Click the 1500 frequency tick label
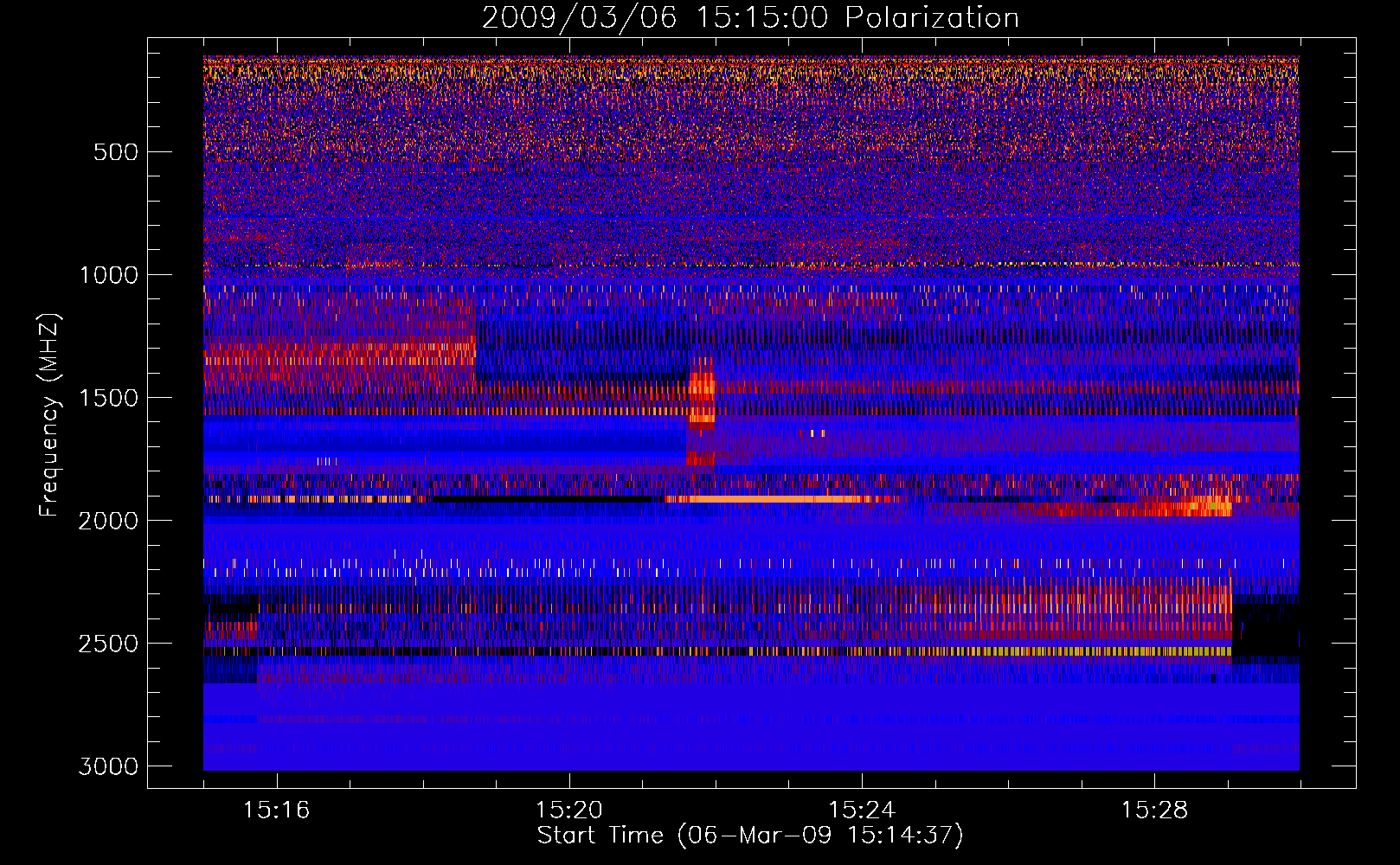 pos(108,398)
